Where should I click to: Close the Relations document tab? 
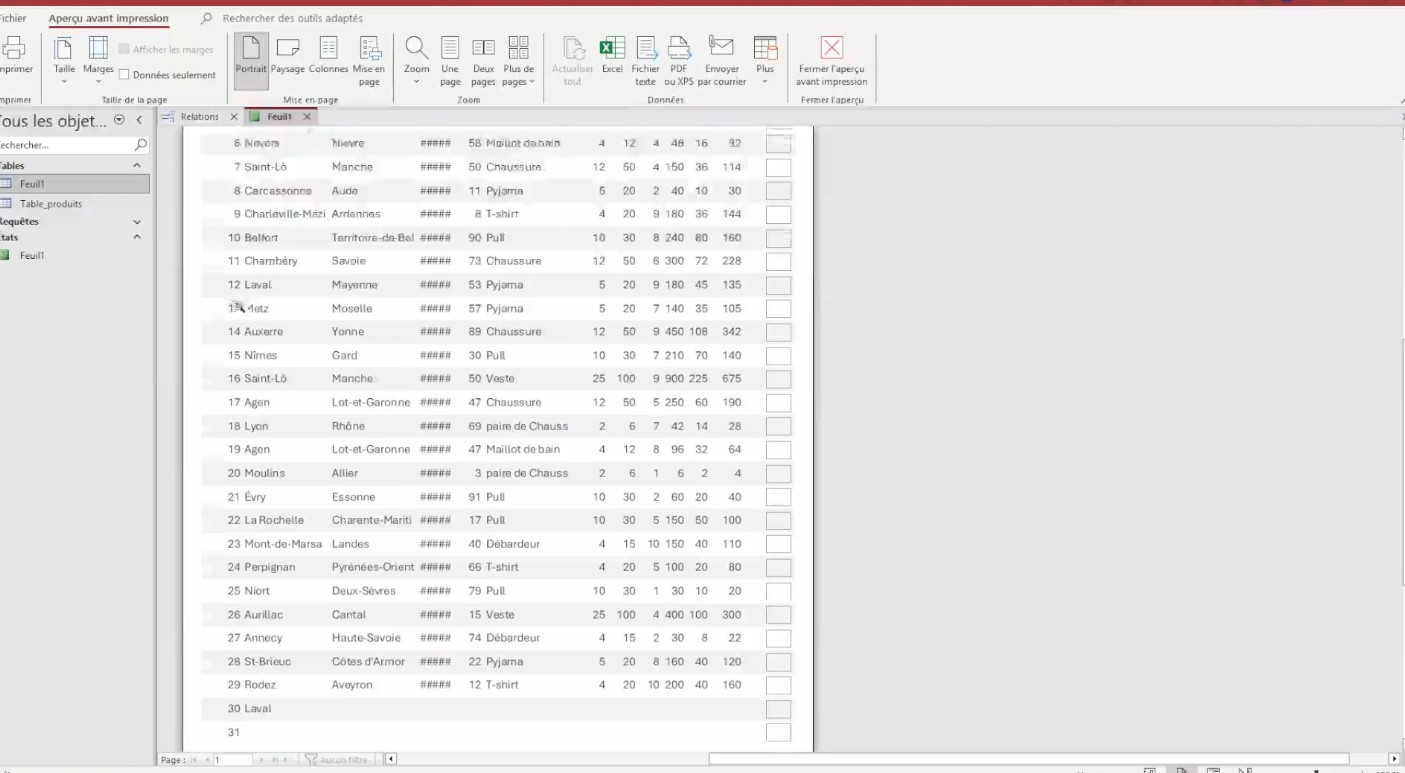pyautogui.click(x=234, y=117)
